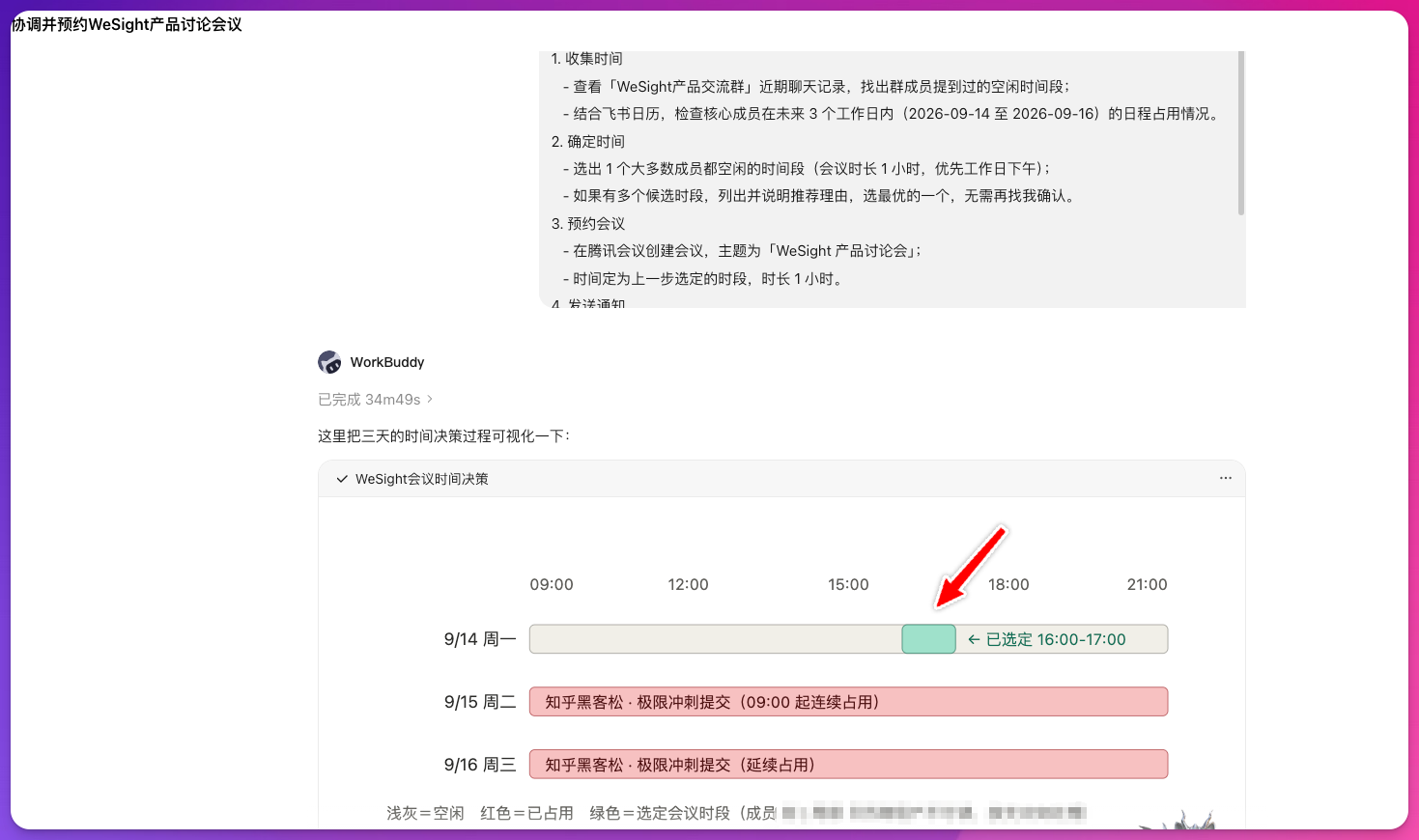Click the 09:00 time axis label
This screenshot has width=1419, height=840.
552,584
